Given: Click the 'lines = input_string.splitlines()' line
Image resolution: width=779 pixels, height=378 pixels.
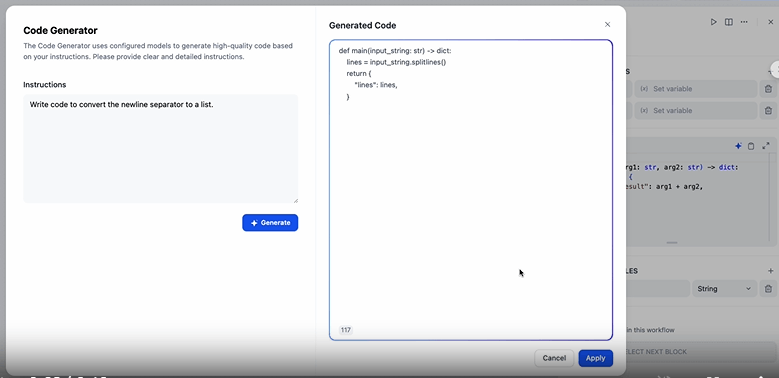Looking at the screenshot, I should (x=396, y=62).
